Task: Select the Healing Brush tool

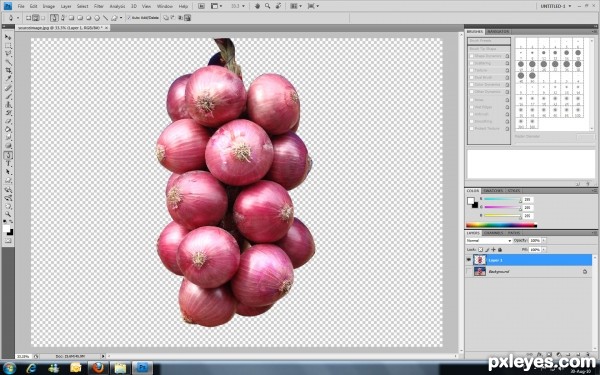Action: (8, 88)
